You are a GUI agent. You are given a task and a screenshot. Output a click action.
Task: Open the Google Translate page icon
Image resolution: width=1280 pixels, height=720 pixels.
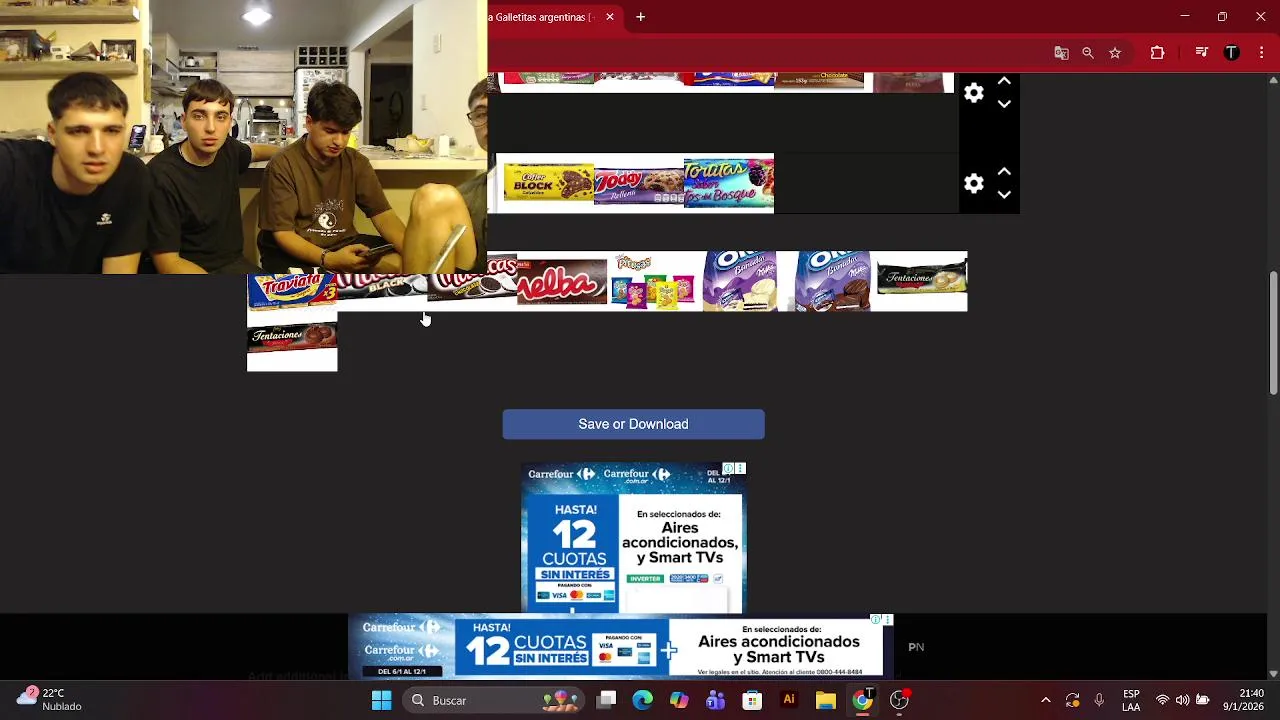[x=1061, y=53]
